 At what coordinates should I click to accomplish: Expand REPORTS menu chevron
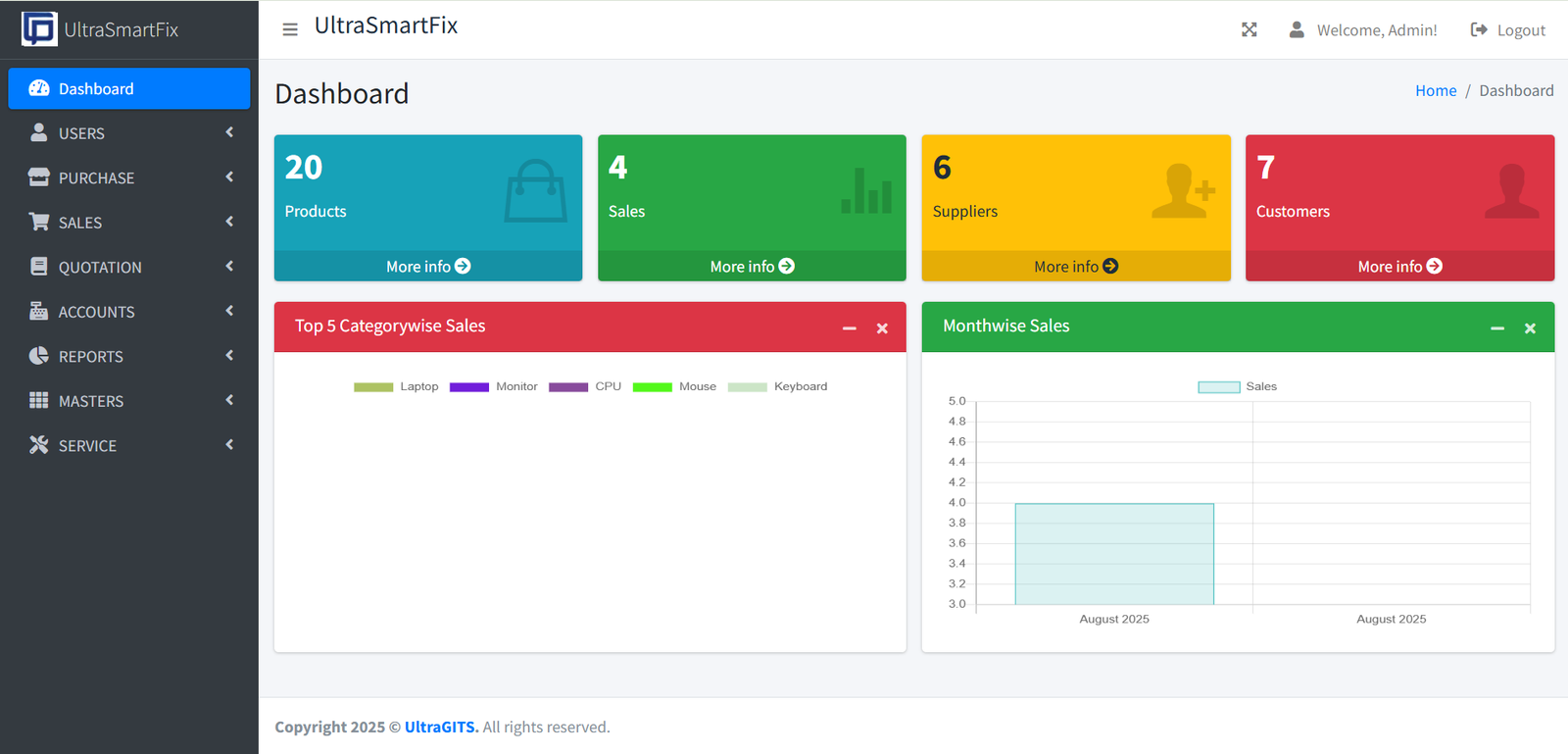[229, 356]
